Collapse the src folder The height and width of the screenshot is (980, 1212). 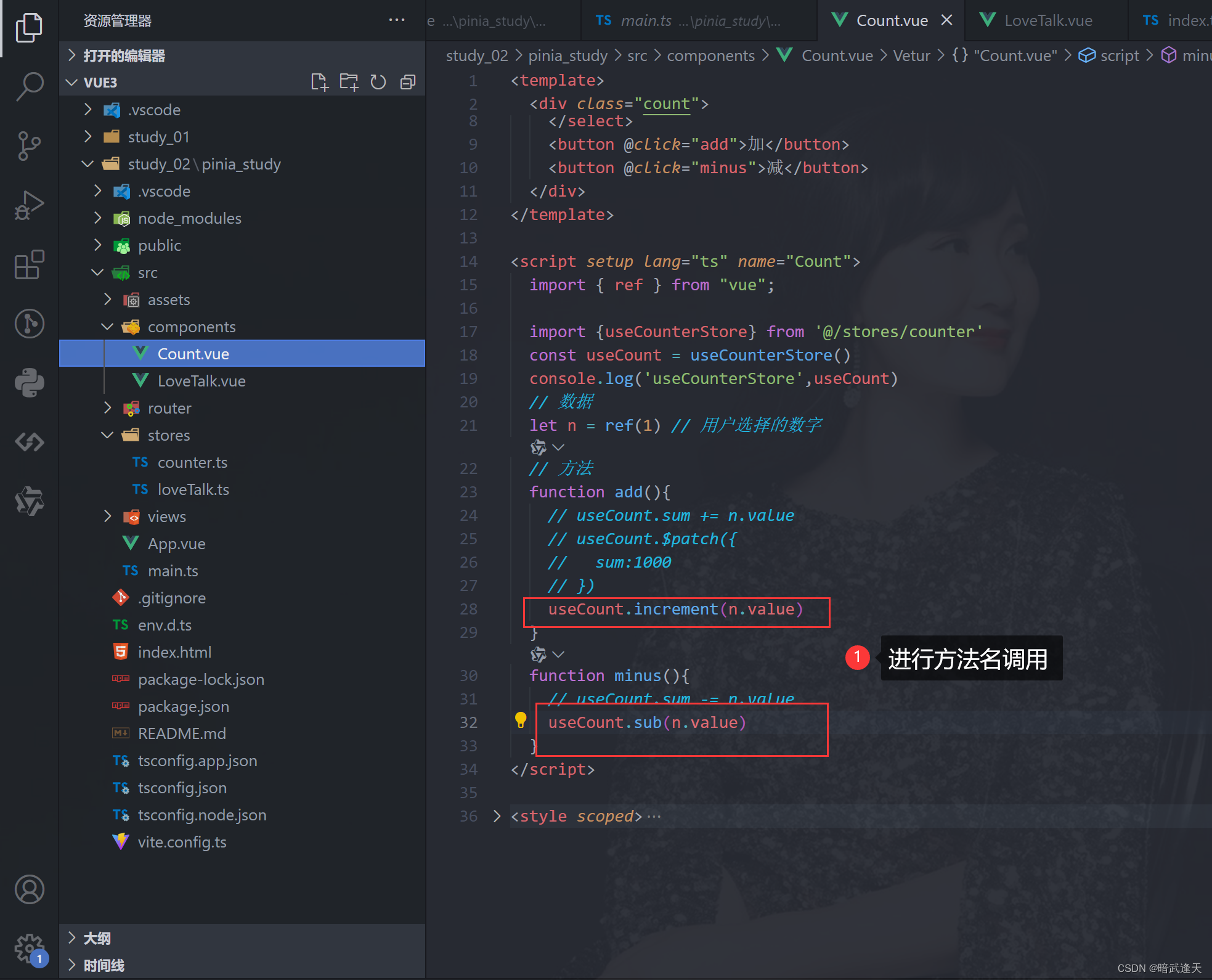click(x=242, y=272)
